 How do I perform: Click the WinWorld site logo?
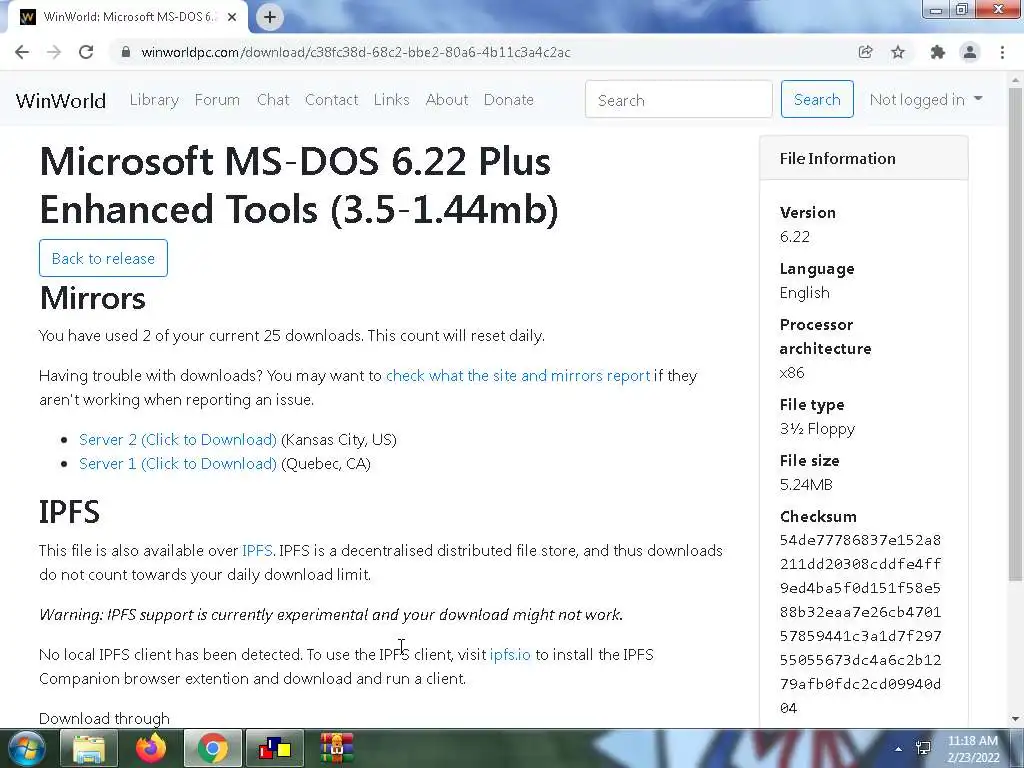pyautogui.click(x=61, y=101)
